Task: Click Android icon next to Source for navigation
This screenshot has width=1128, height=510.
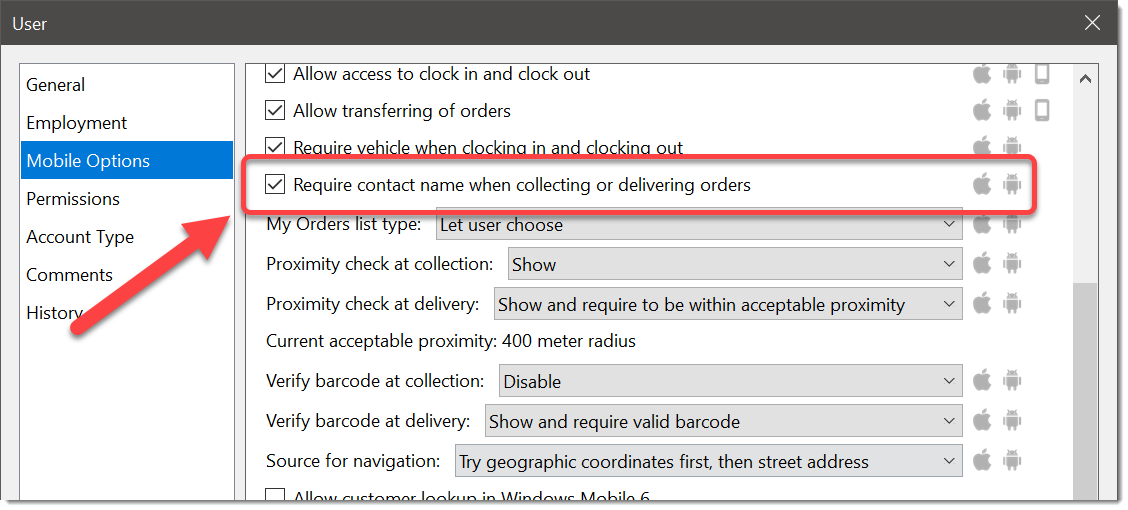Action: click(1011, 461)
